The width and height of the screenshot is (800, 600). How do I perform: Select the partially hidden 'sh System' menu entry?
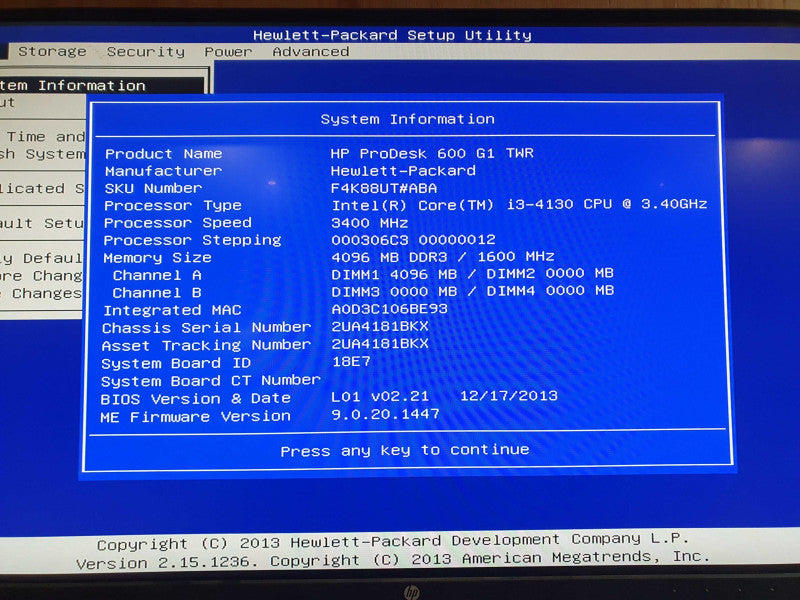(42, 154)
